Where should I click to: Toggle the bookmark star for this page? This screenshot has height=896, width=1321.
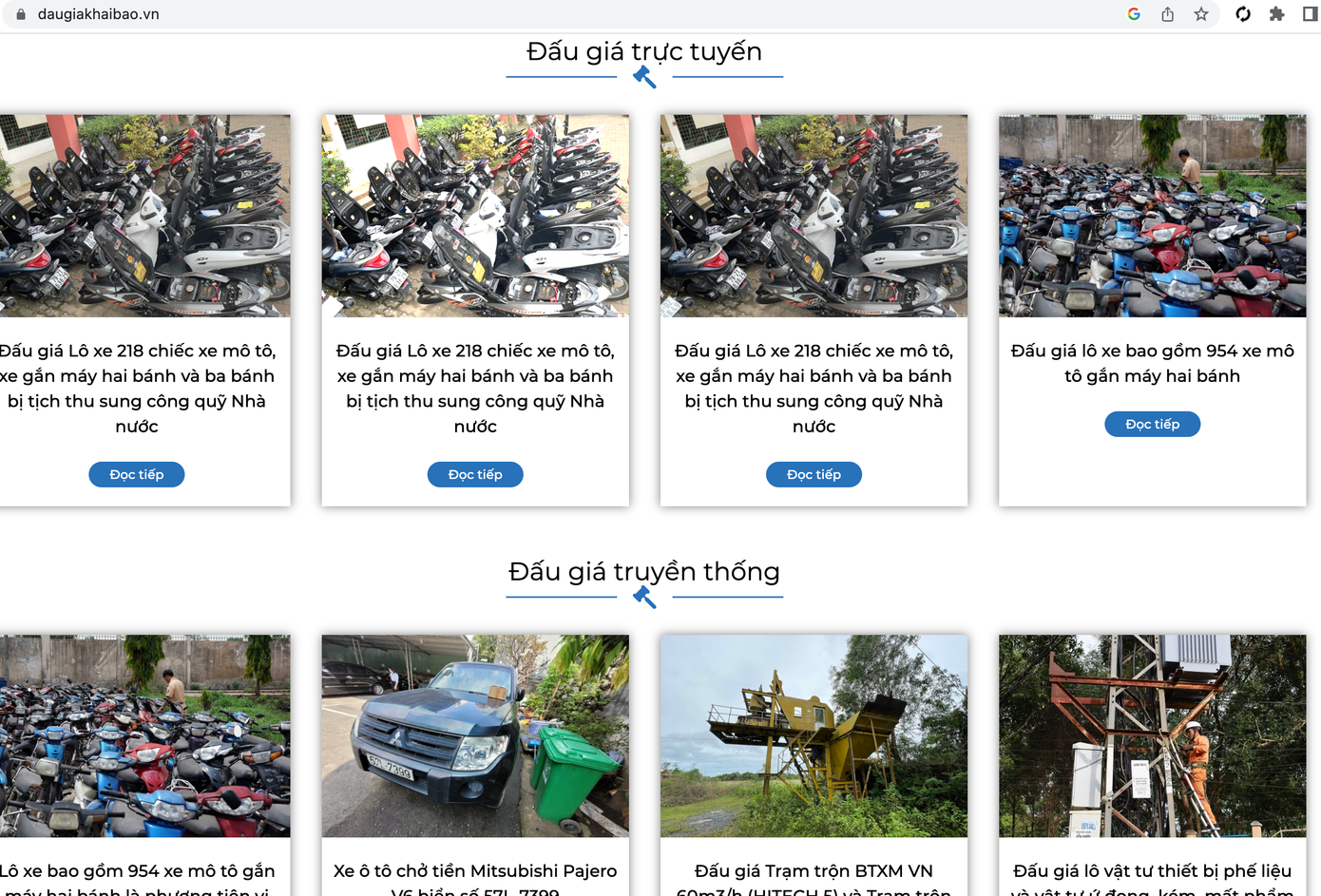[1202, 14]
